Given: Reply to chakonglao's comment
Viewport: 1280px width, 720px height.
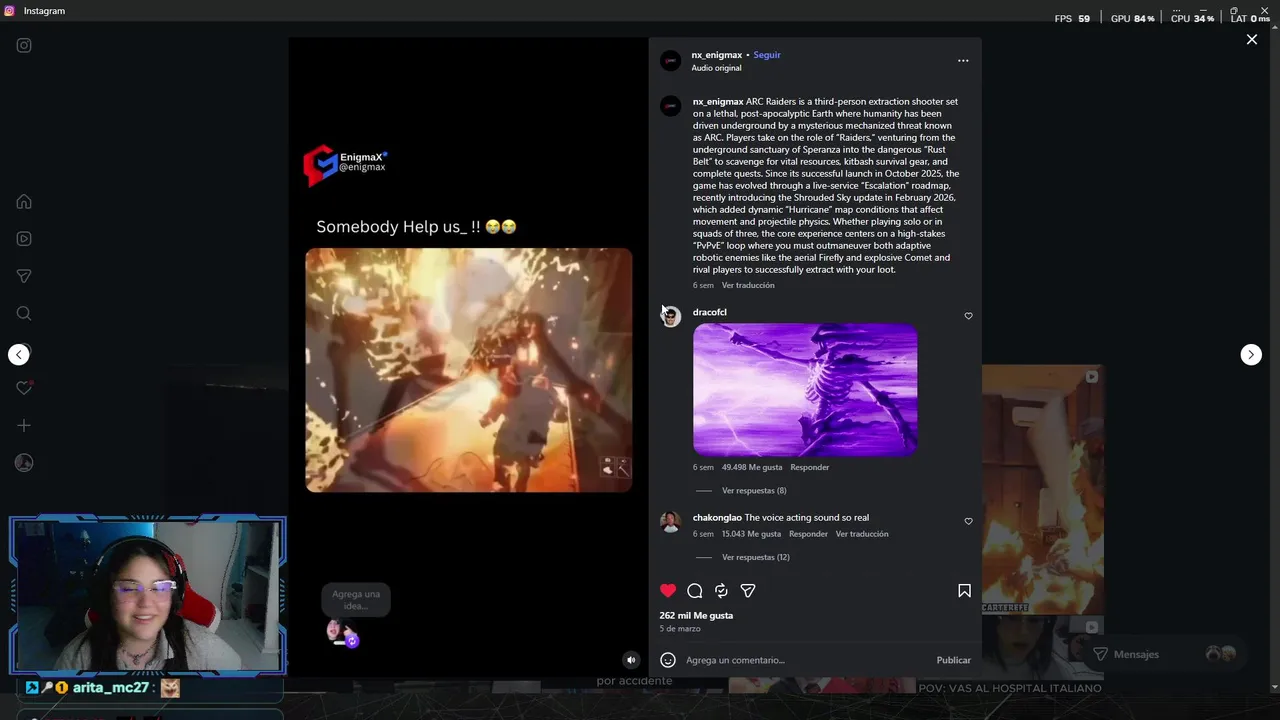Looking at the screenshot, I should point(808,534).
